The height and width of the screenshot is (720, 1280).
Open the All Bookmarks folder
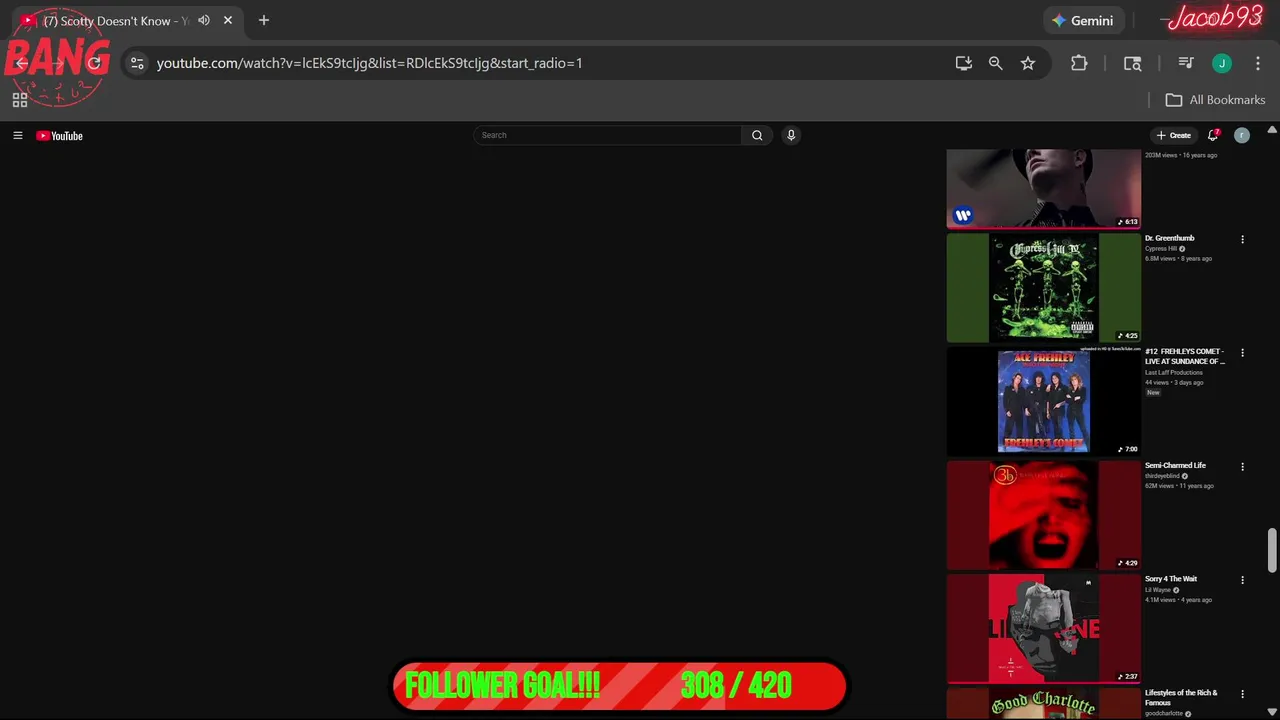(x=1215, y=100)
